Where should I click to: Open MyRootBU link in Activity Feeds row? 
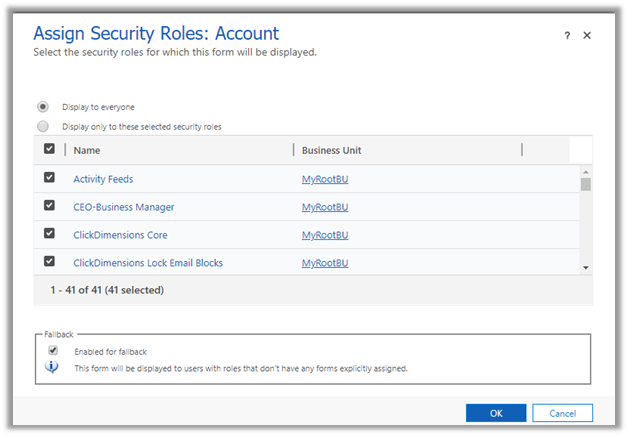(325, 180)
